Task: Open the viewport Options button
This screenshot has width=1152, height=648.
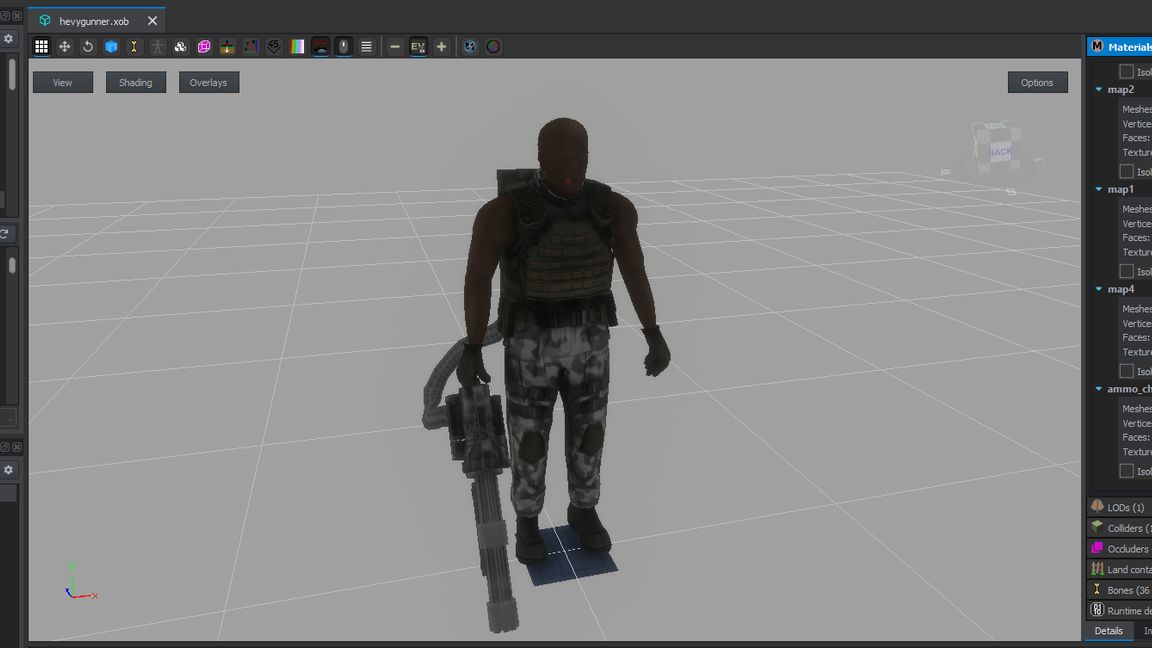Action: (x=1037, y=83)
